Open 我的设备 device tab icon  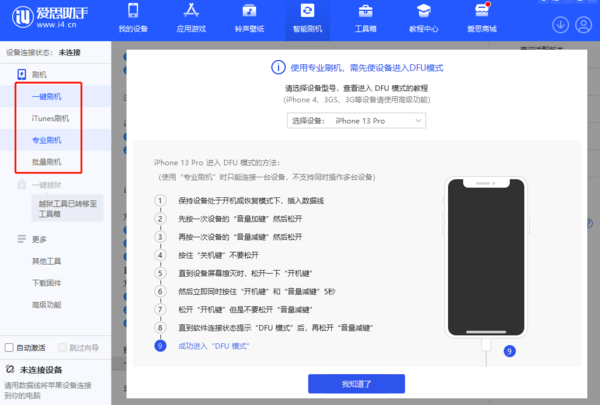tap(133, 11)
